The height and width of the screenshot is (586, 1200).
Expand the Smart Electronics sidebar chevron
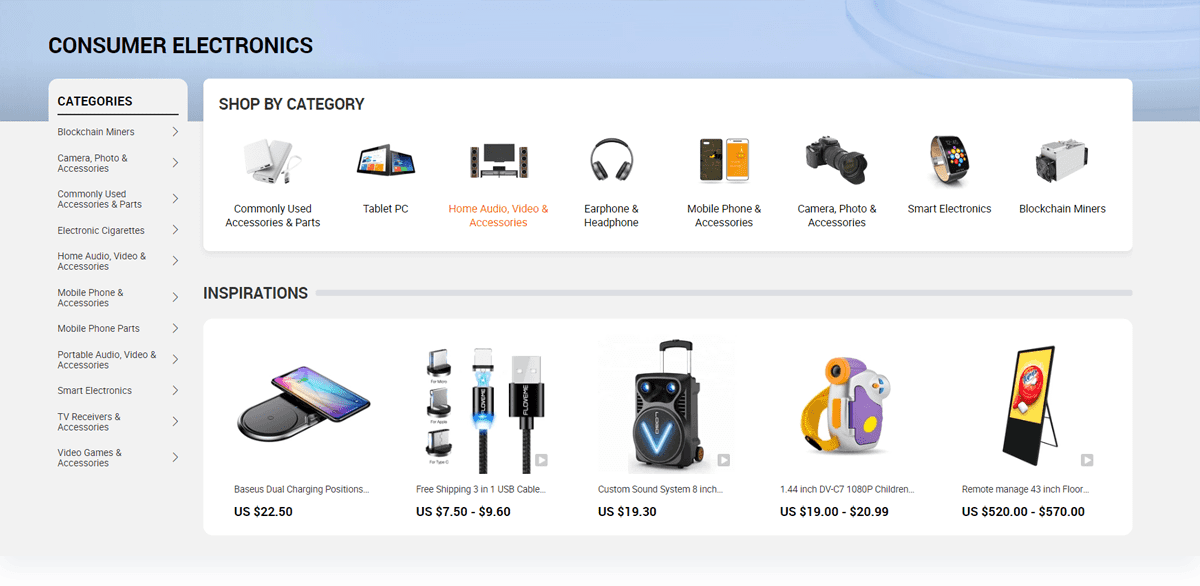click(x=175, y=391)
